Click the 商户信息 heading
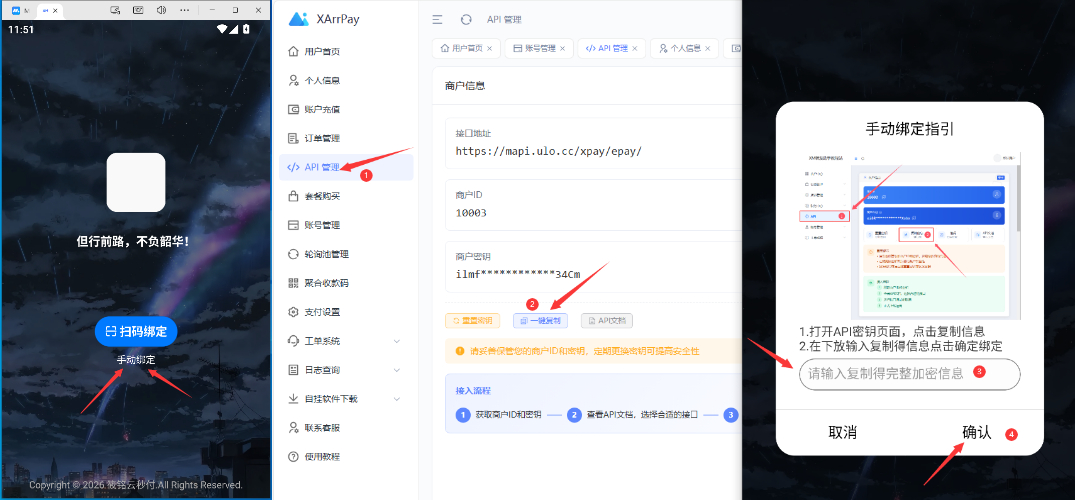The height and width of the screenshot is (500, 1075). tap(465, 86)
